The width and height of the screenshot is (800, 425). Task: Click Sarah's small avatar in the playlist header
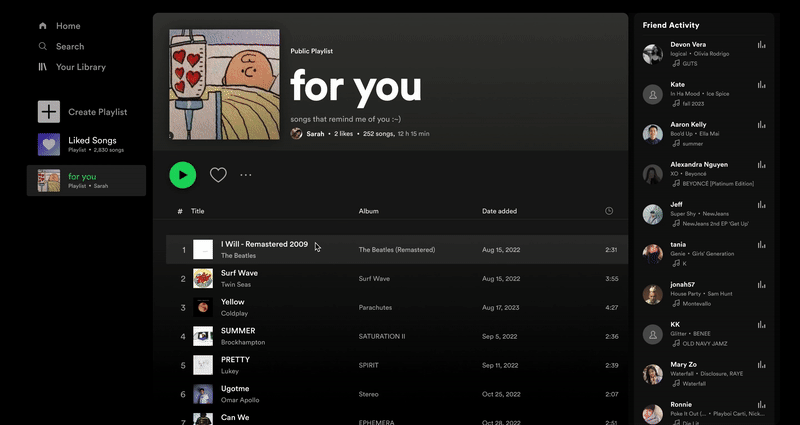296,134
